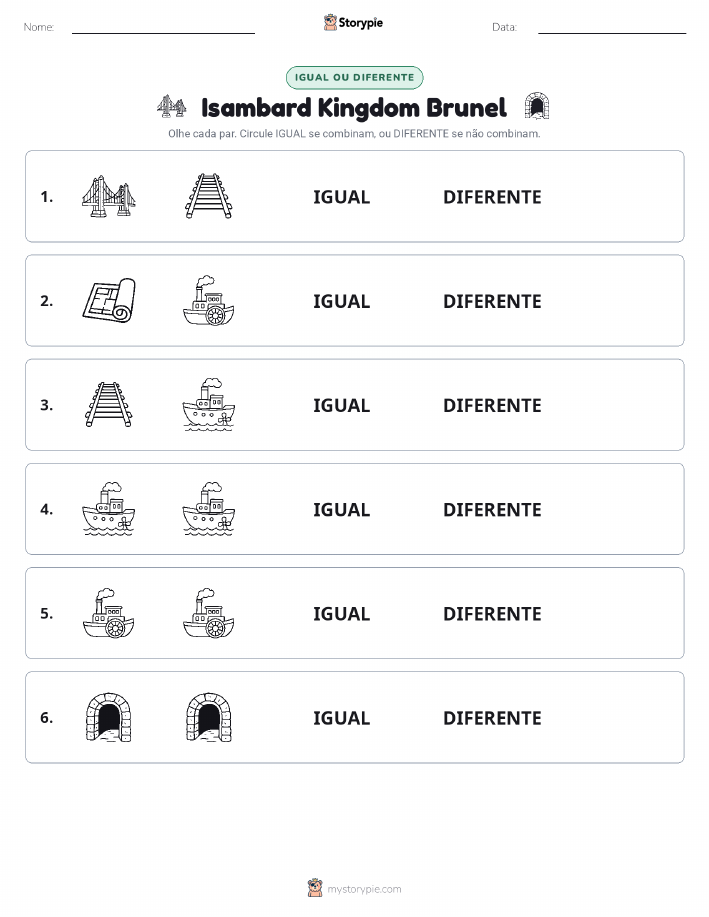Click the IGUAL OU DIFERENTE badge
Image resolution: width=709 pixels, height=917 pixels.
(x=354, y=77)
